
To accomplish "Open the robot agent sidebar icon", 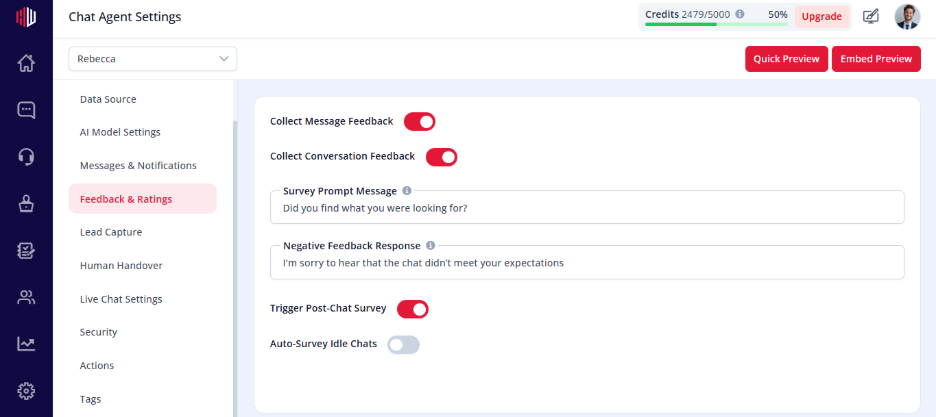I will (26, 204).
